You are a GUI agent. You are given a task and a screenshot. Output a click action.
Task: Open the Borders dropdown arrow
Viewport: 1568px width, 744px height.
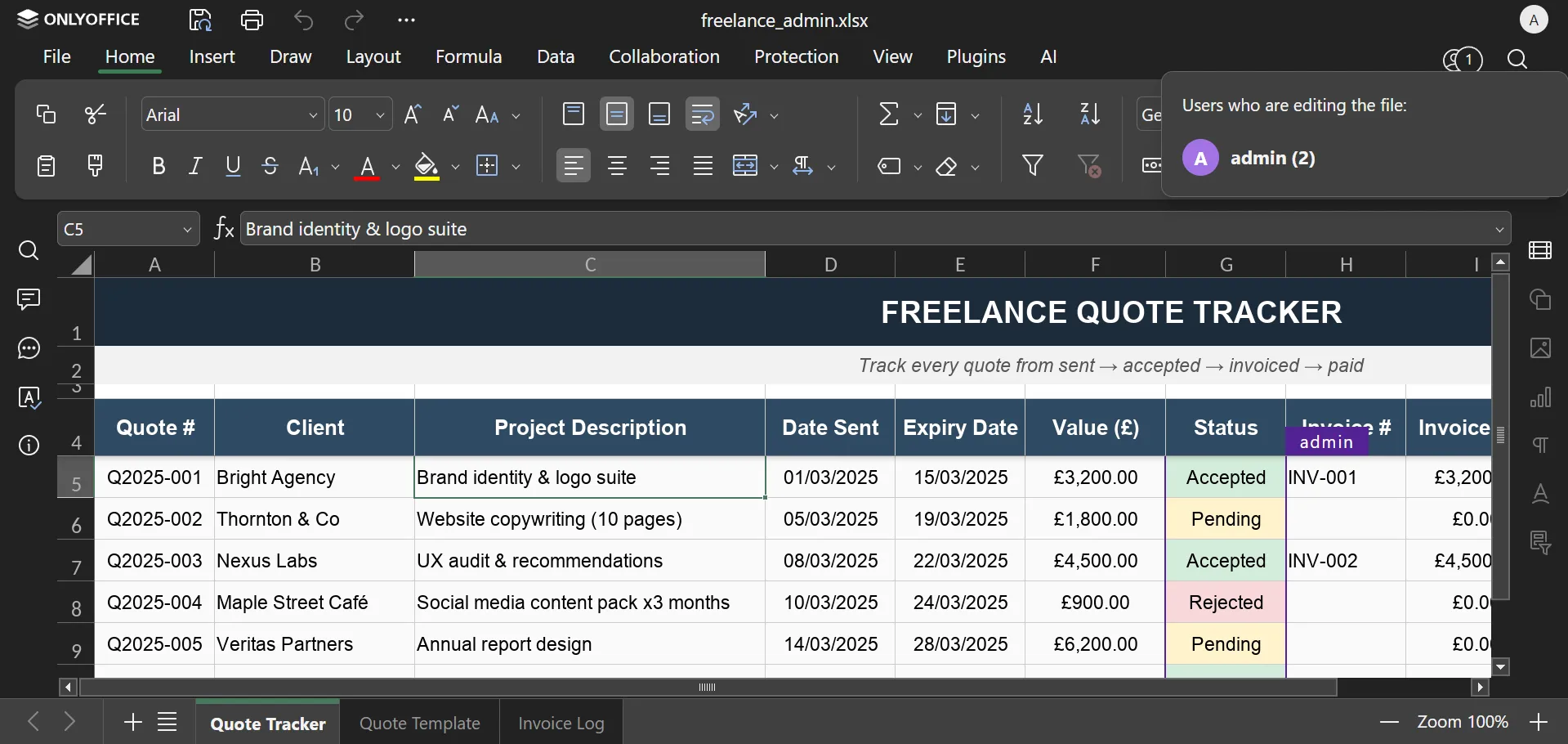click(516, 168)
